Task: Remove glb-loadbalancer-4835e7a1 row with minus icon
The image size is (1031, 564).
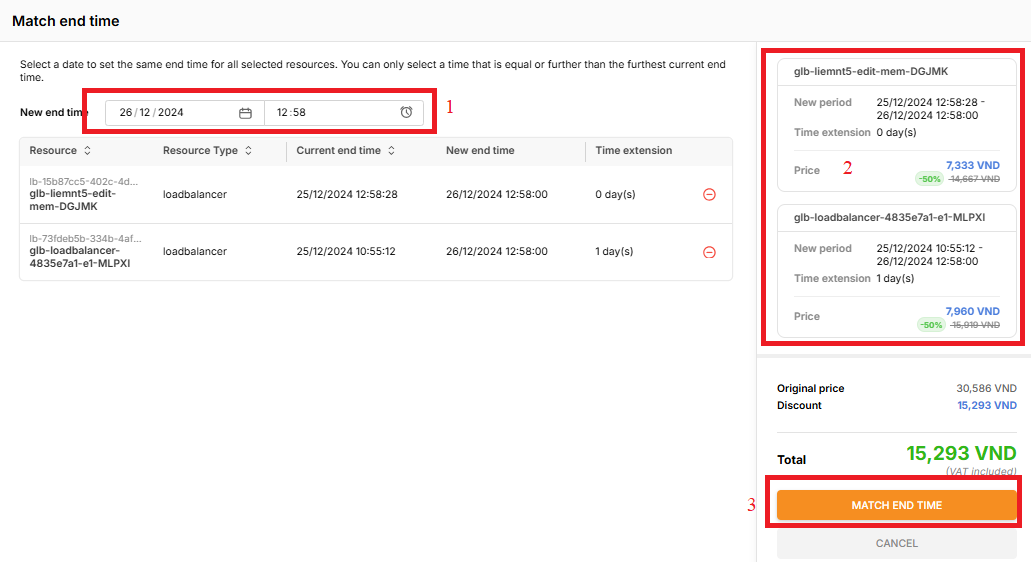Action: pyautogui.click(x=709, y=253)
